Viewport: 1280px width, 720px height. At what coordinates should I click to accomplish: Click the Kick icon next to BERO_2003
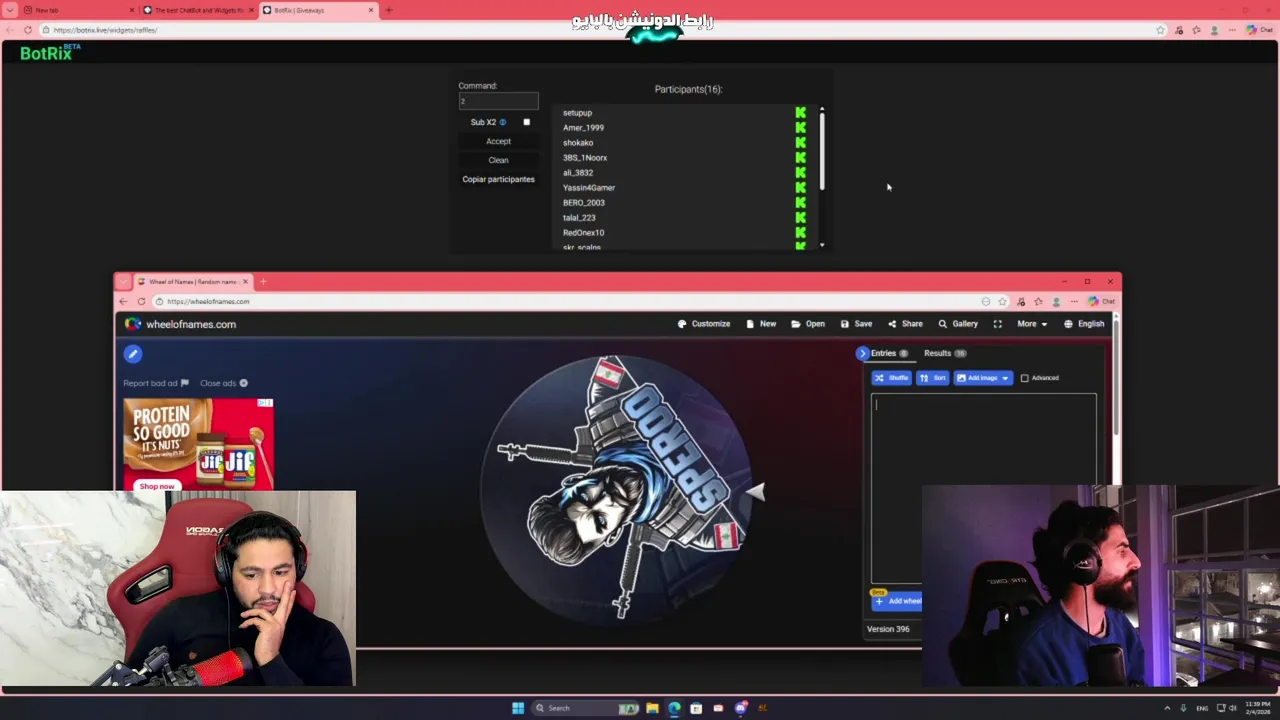[x=800, y=203]
